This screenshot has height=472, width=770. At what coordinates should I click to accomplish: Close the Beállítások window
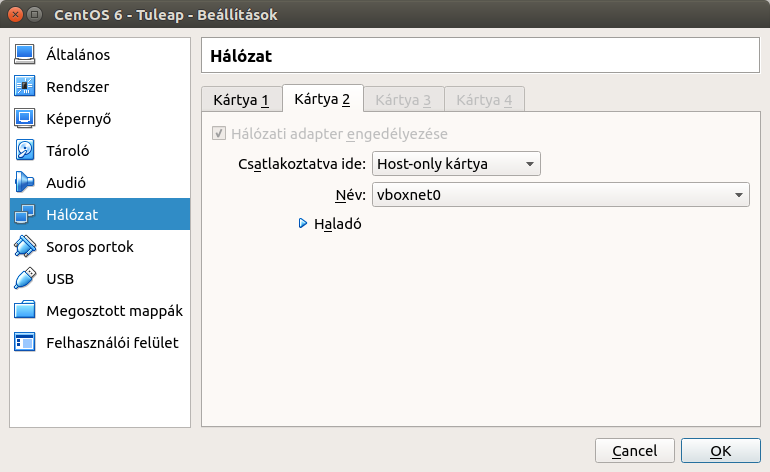[16, 14]
